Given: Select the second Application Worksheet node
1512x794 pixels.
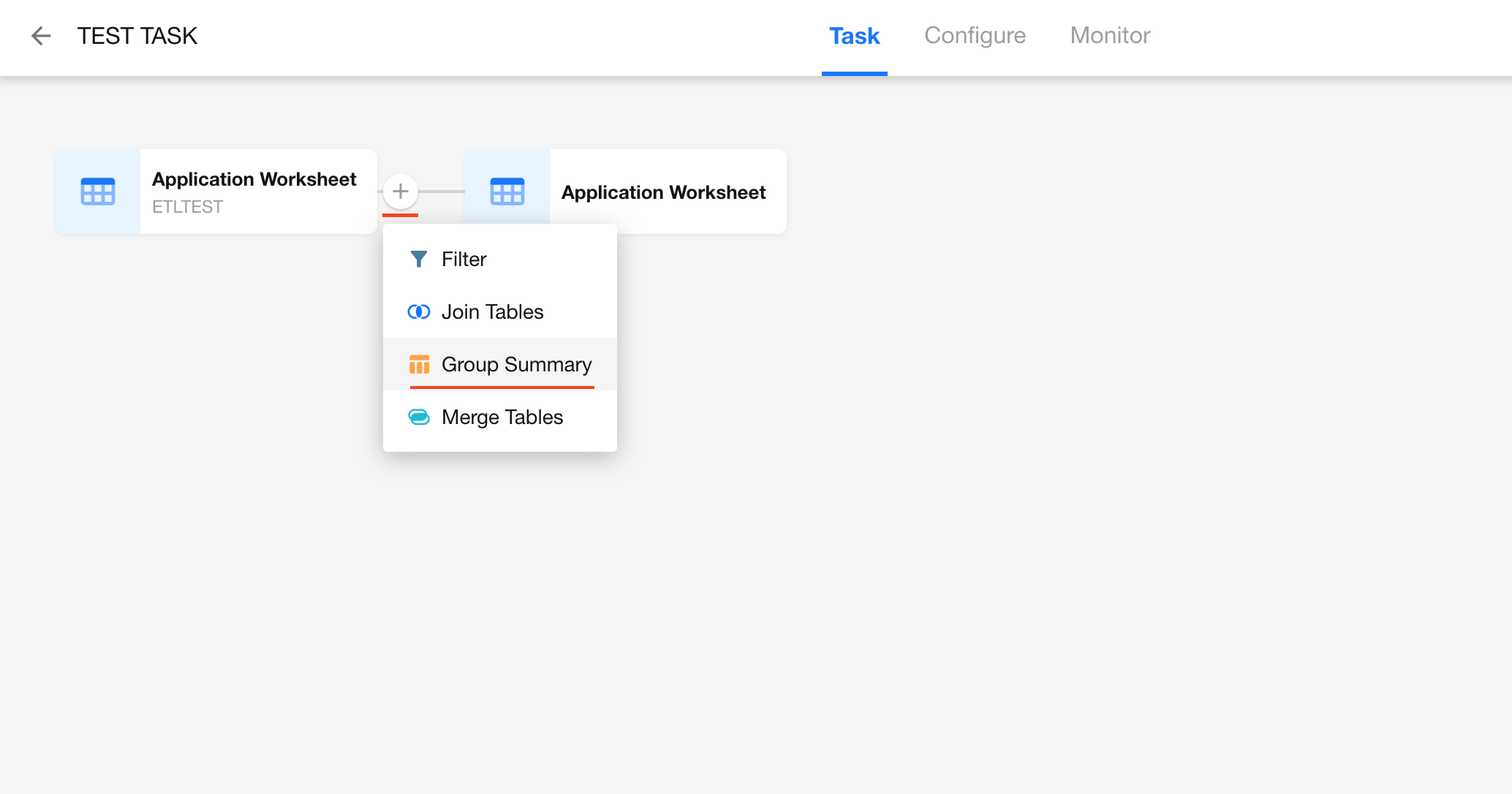Looking at the screenshot, I should tap(663, 192).
